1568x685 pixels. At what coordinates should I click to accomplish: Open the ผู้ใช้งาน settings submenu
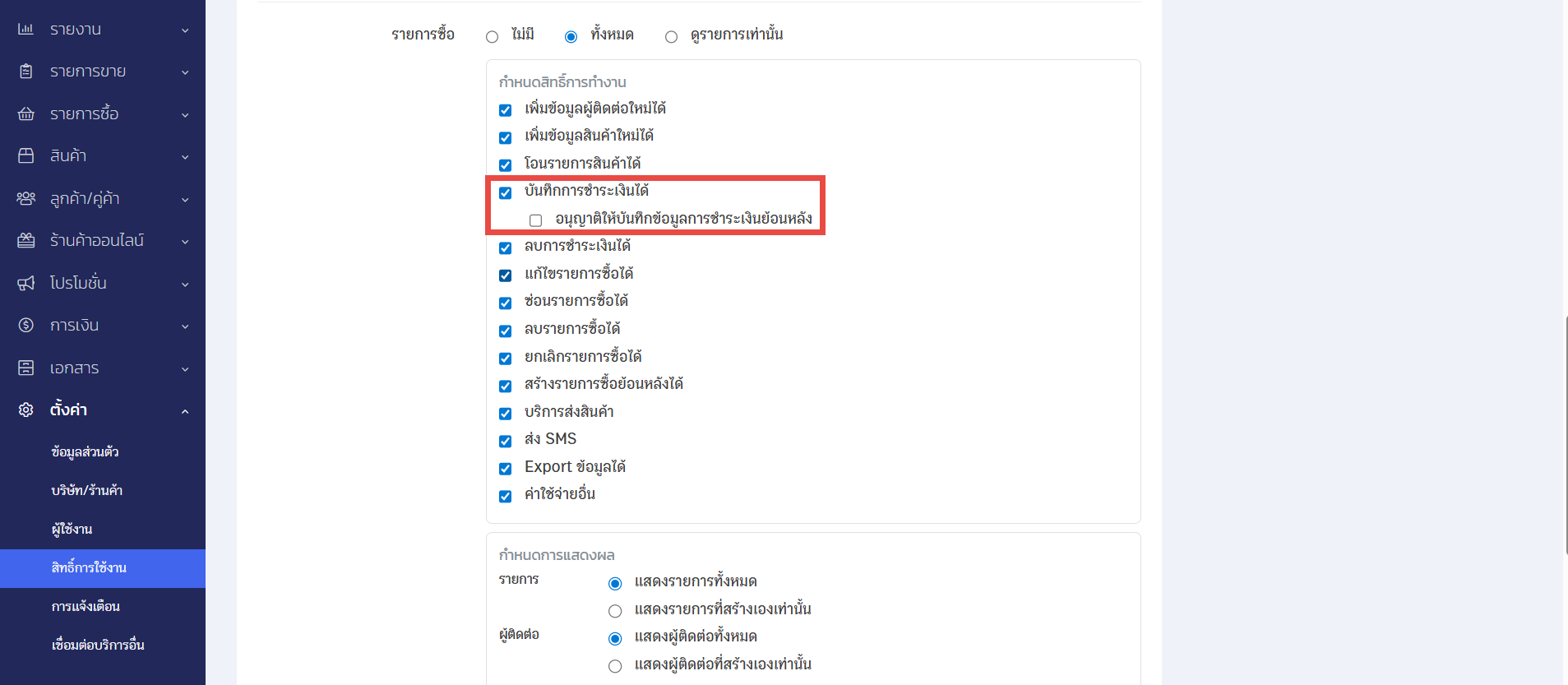pyautogui.click(x=72, y=529)
